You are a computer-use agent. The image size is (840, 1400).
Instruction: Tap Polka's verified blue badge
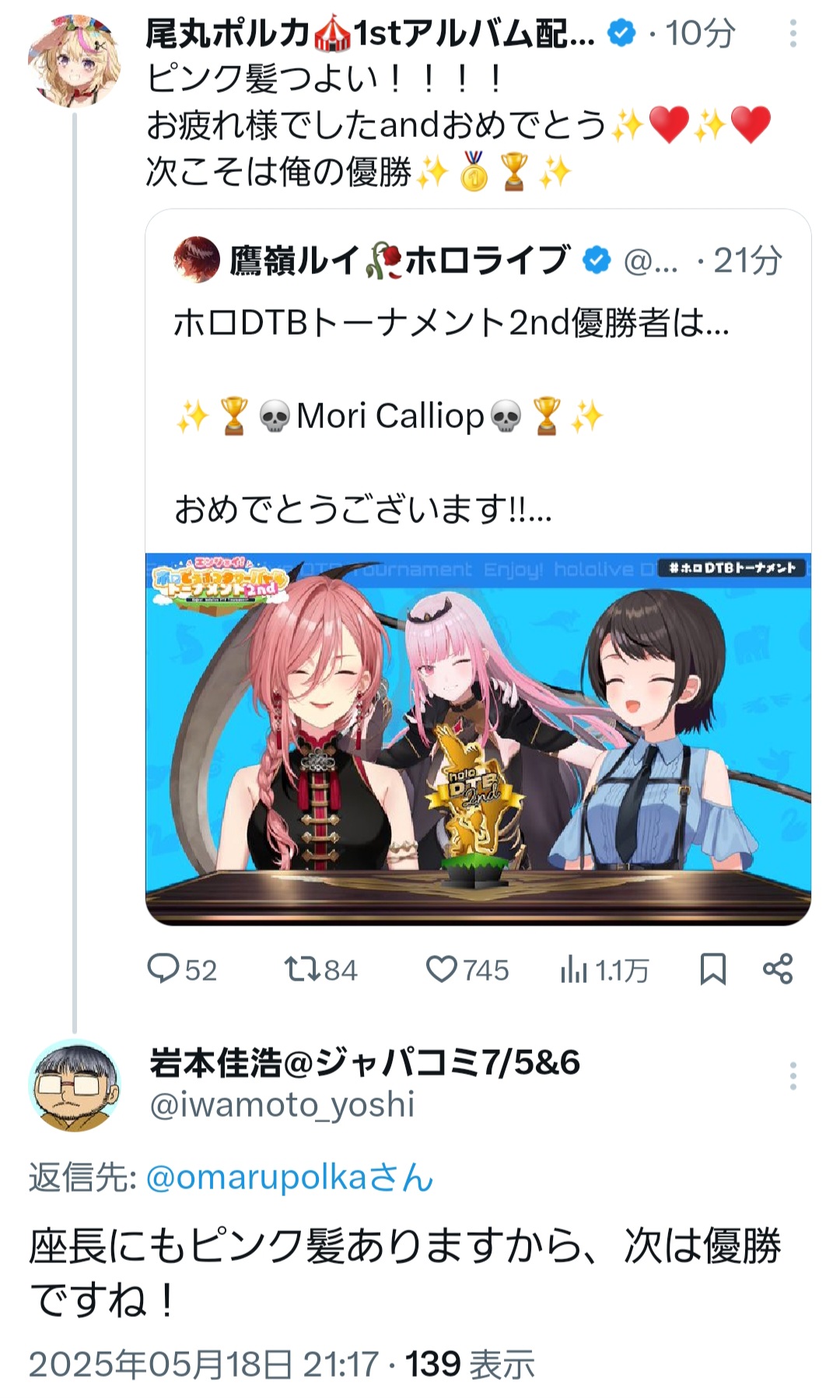pyautogui.click(x=621, y=33)
